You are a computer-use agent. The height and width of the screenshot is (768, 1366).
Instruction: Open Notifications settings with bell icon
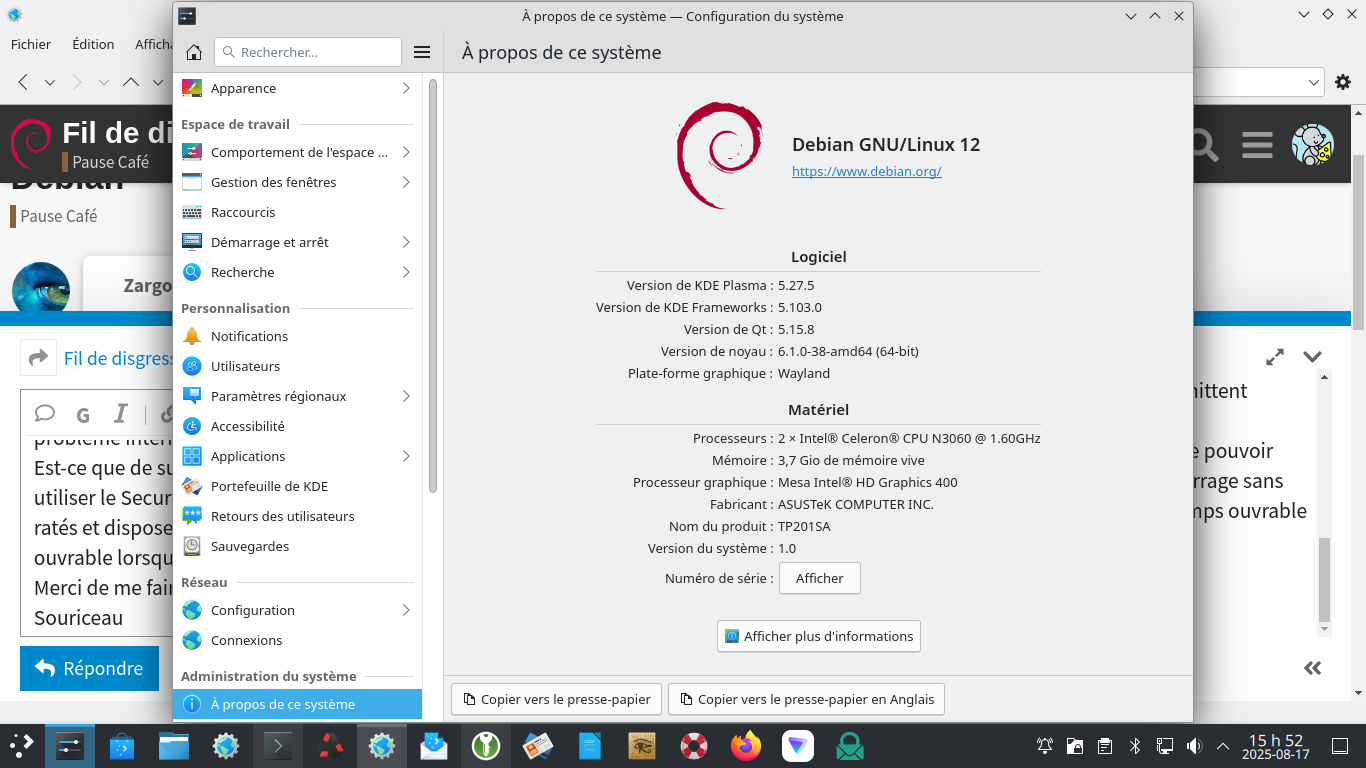coord(249,336)
